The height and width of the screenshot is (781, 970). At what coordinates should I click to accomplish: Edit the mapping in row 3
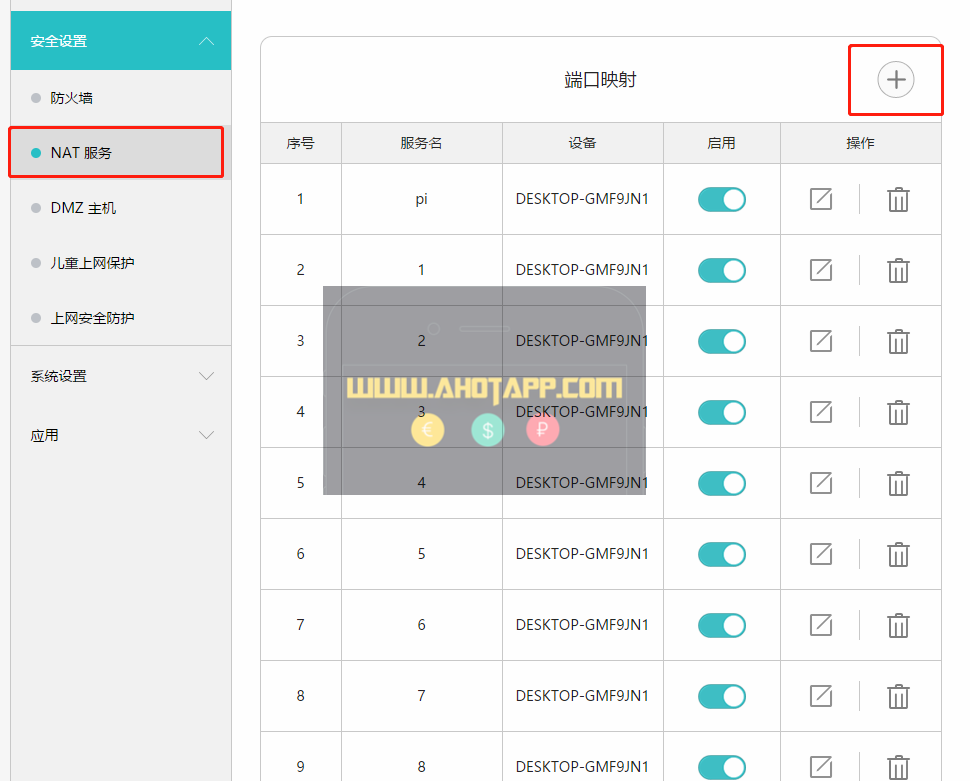click(821, 341)
